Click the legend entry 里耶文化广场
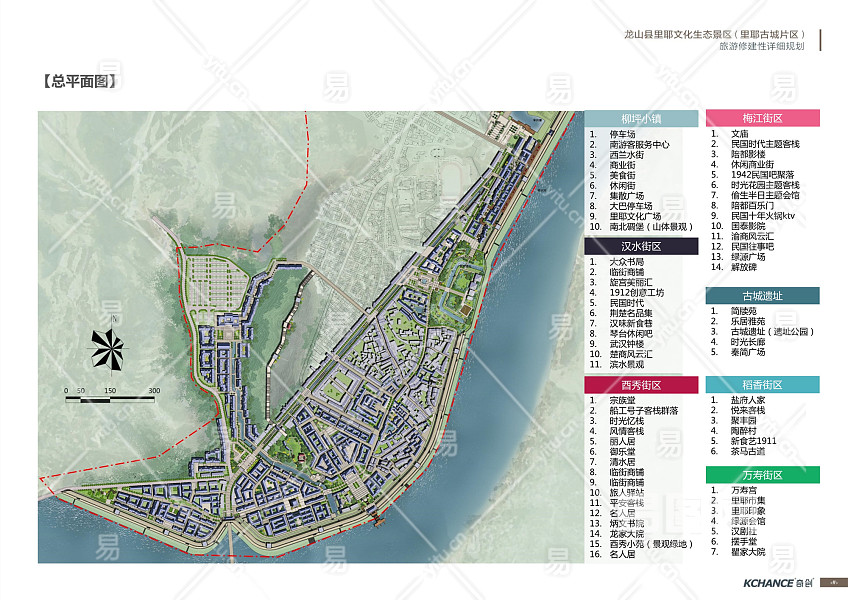Screen dimensions: 848x600 (635, 216)
